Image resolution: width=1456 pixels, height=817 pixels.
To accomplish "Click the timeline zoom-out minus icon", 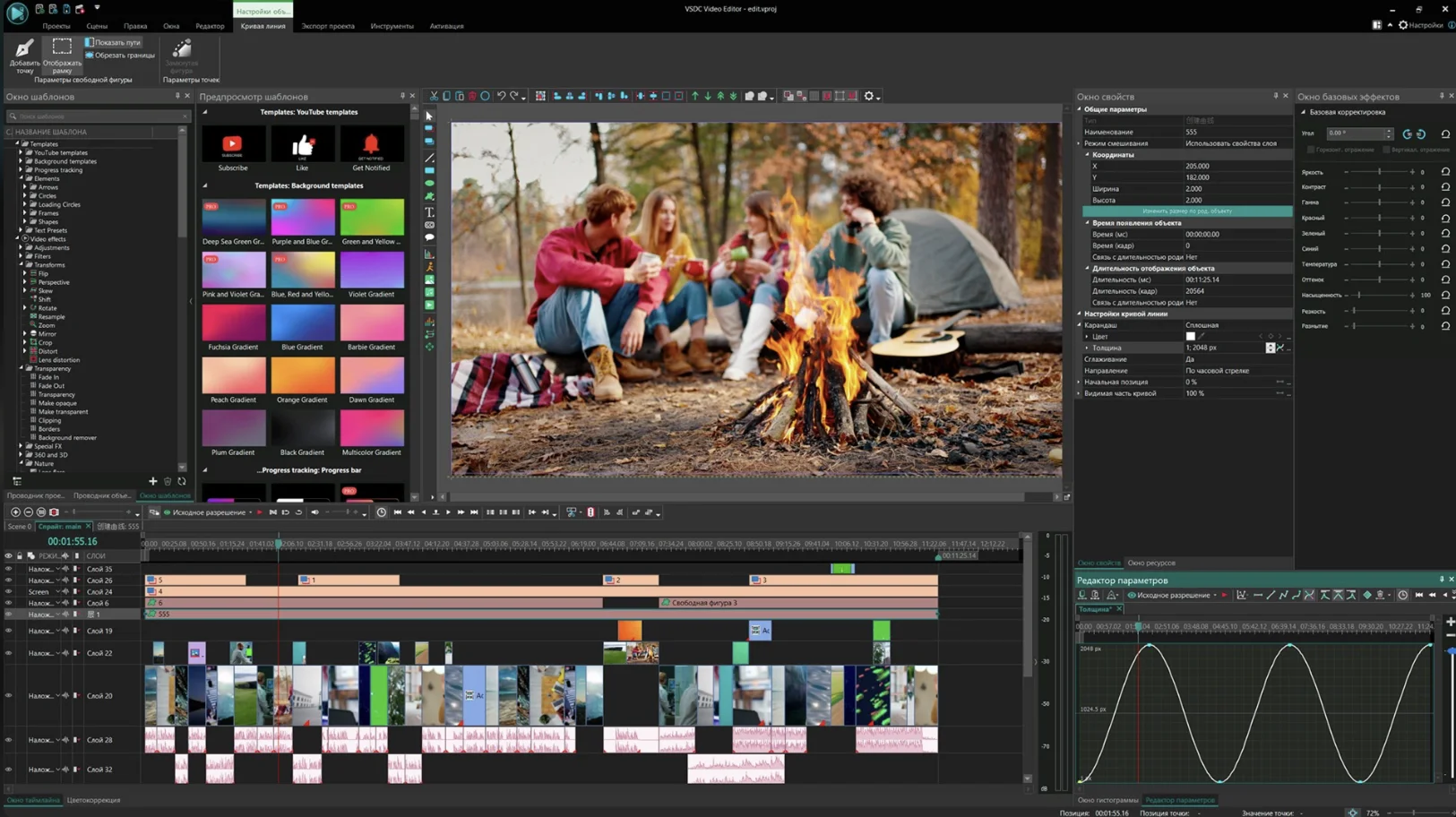I will [28, 512].
